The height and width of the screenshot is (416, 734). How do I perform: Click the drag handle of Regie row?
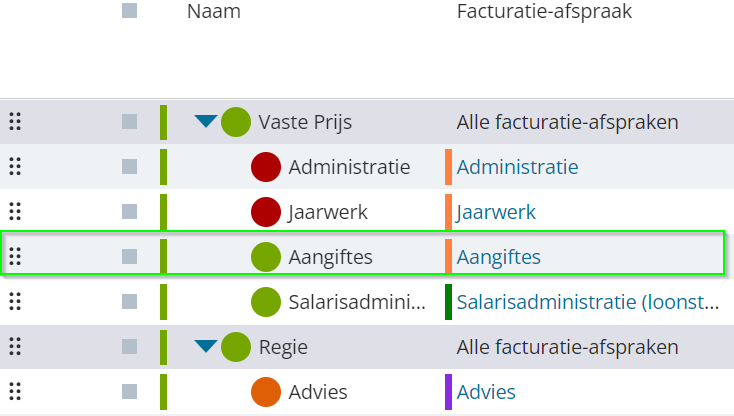[15, 347]
